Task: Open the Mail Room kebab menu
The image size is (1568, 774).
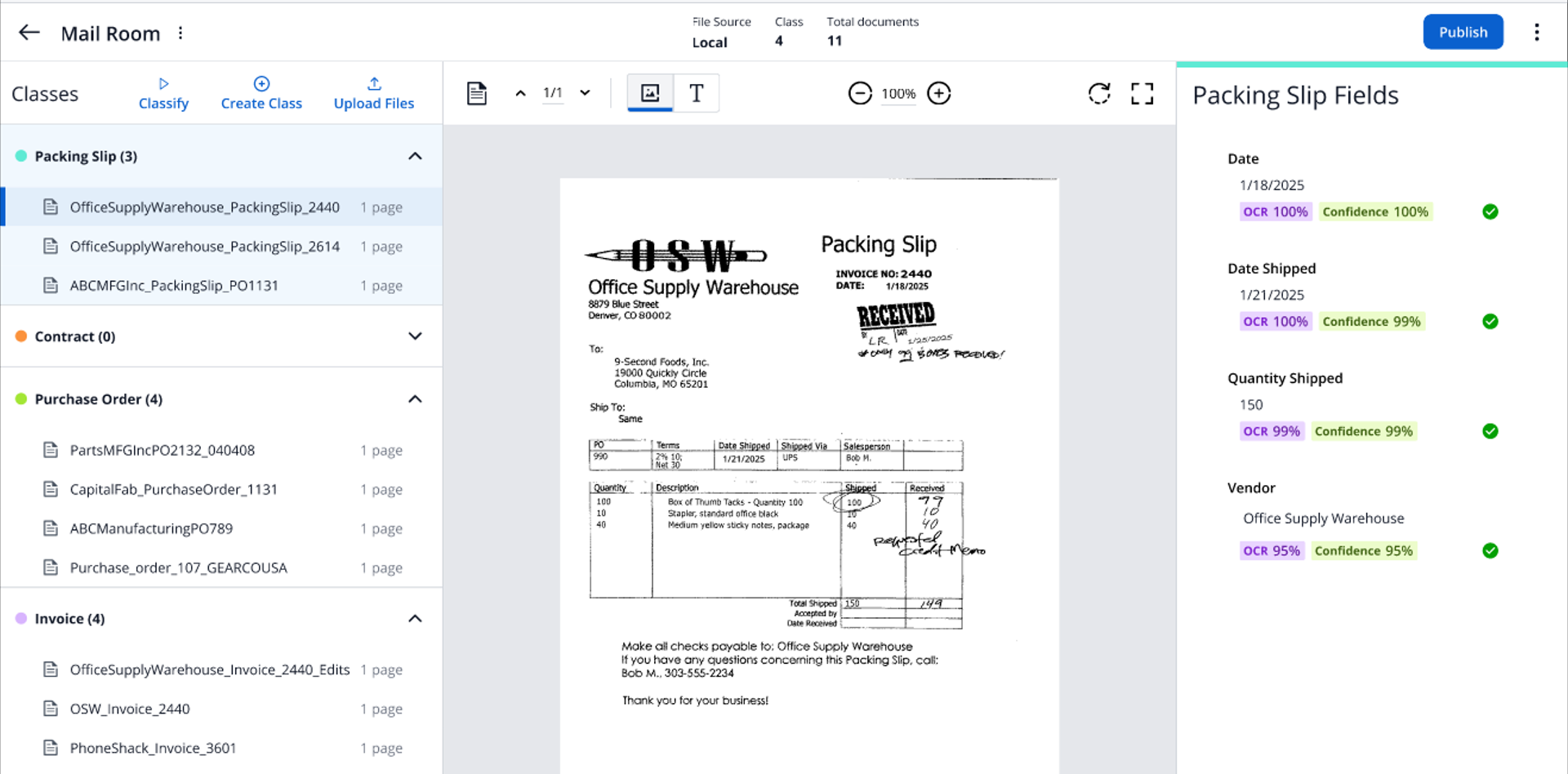Action: [x=180, y=33]
